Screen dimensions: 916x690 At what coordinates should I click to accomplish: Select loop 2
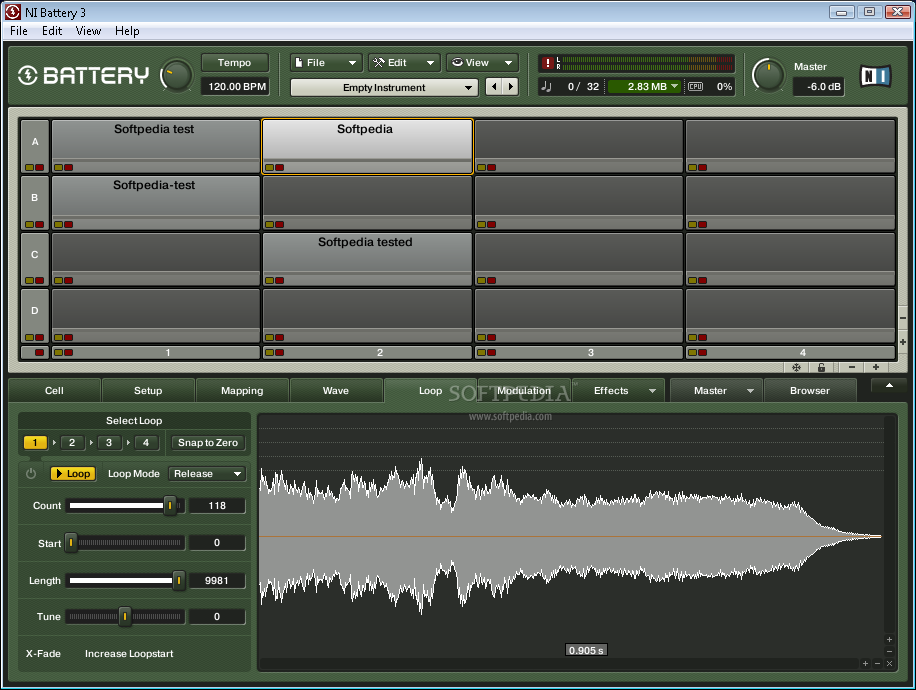(x=72, y=442)
